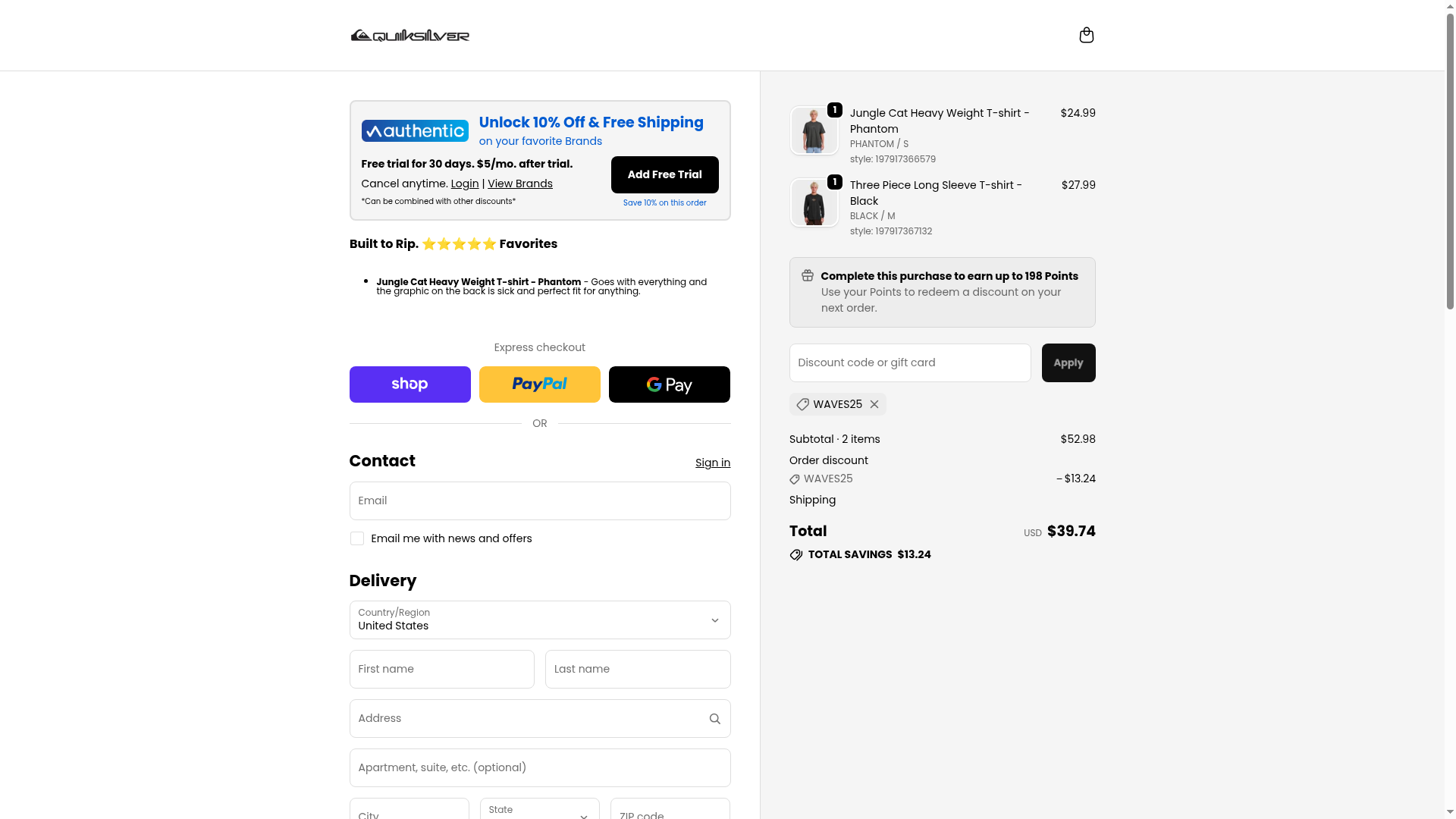Screen dimensions: 1456x819
Task: Click the Login link in Authentic banner
Action: tap(464, 184)
